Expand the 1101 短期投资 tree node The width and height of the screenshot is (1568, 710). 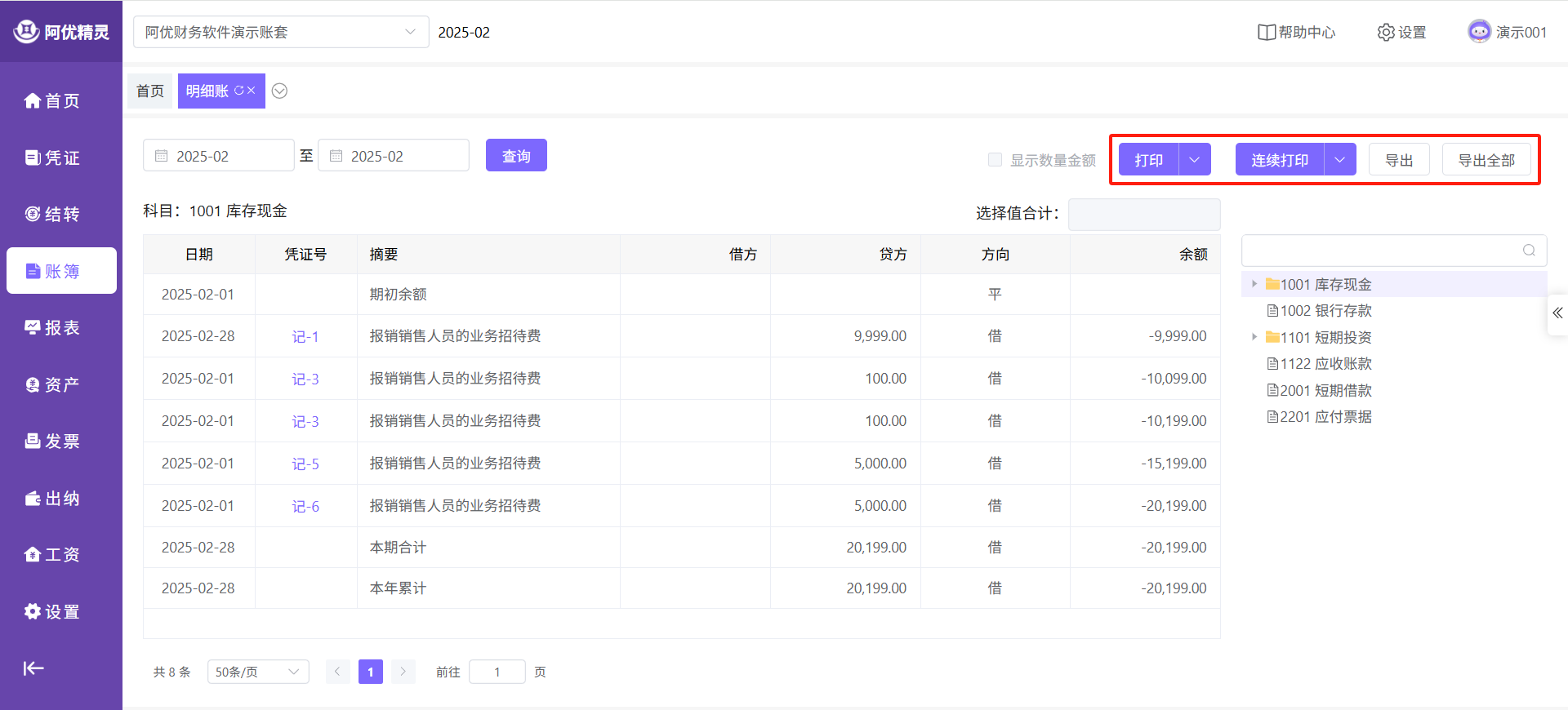tap(1254, 337)
